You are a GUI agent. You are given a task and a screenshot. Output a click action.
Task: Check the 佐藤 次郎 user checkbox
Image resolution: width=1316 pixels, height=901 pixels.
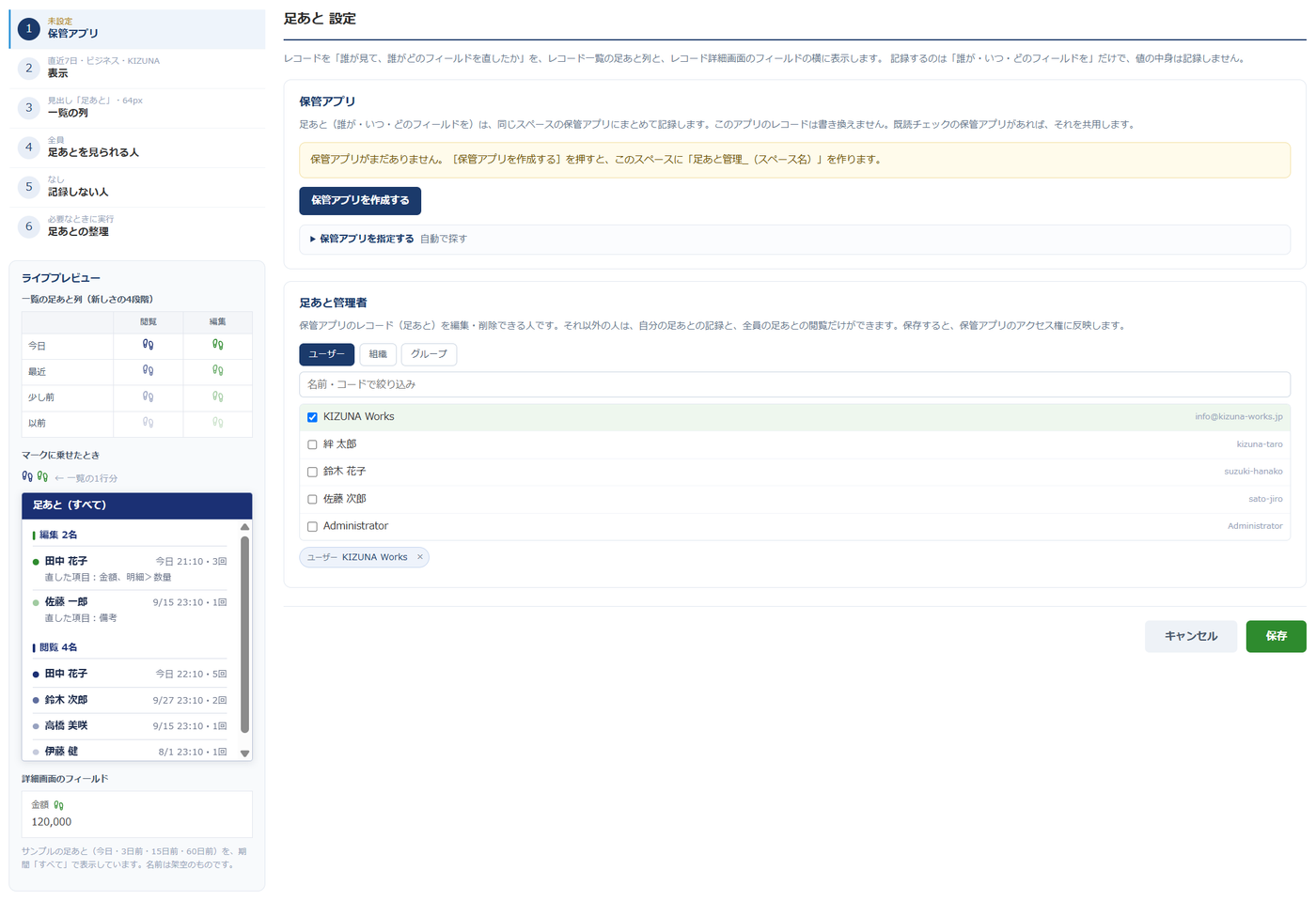(312, 499)
